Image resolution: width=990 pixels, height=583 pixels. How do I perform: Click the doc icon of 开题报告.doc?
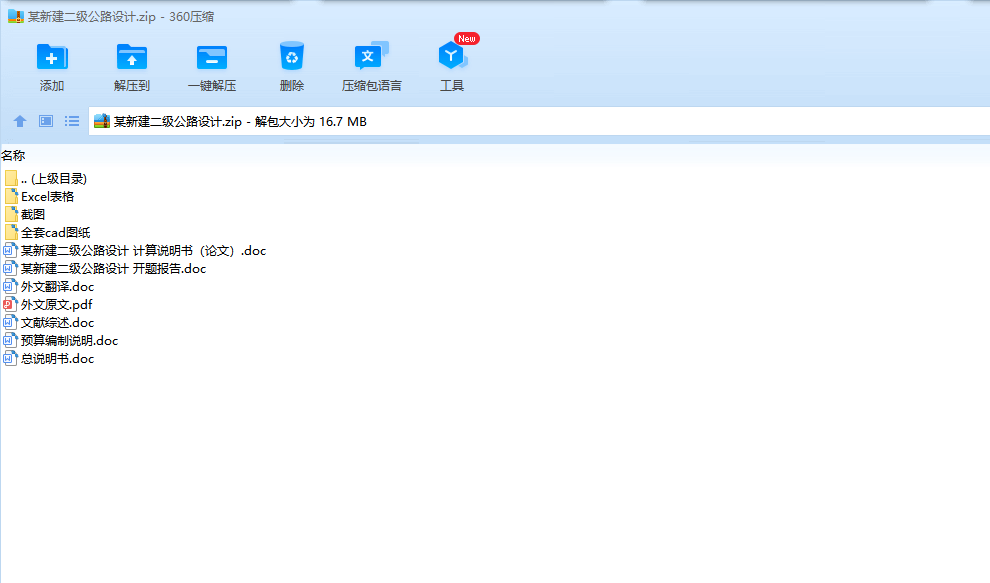[x=10, y=268]
